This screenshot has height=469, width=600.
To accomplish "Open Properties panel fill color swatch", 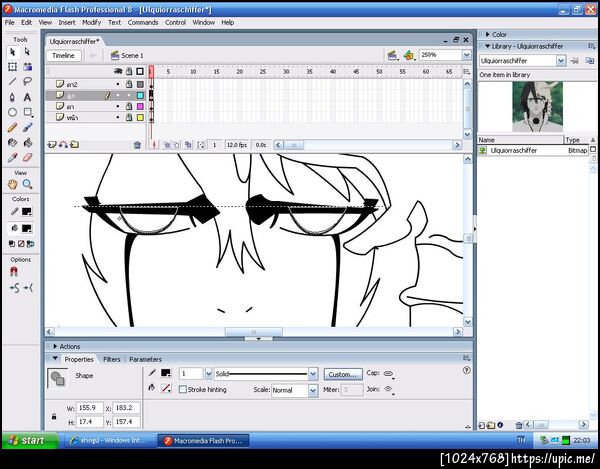I will 166,388.
